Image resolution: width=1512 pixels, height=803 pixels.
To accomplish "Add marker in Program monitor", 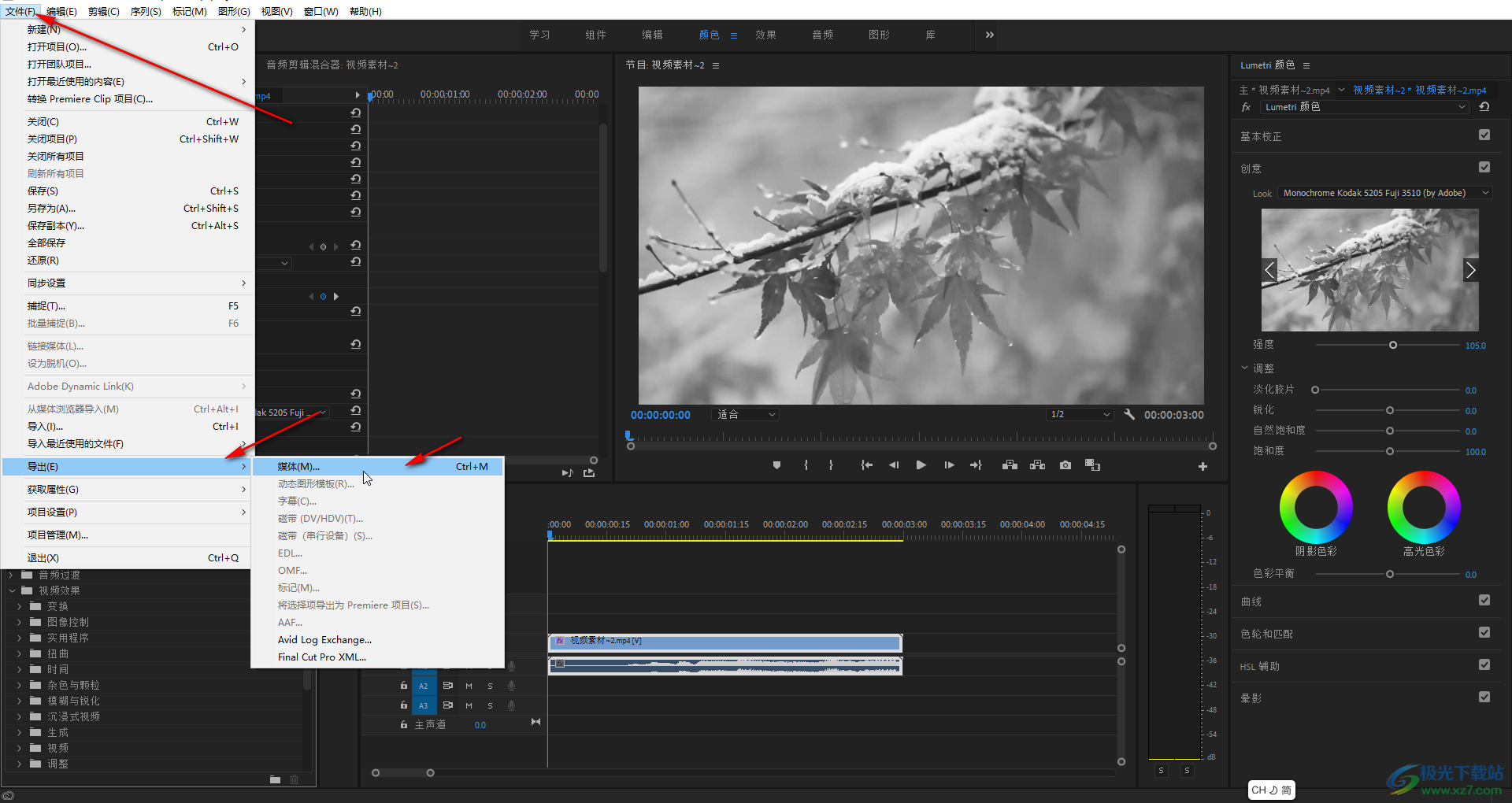I will pyautogui.click(x=776, y=465).
